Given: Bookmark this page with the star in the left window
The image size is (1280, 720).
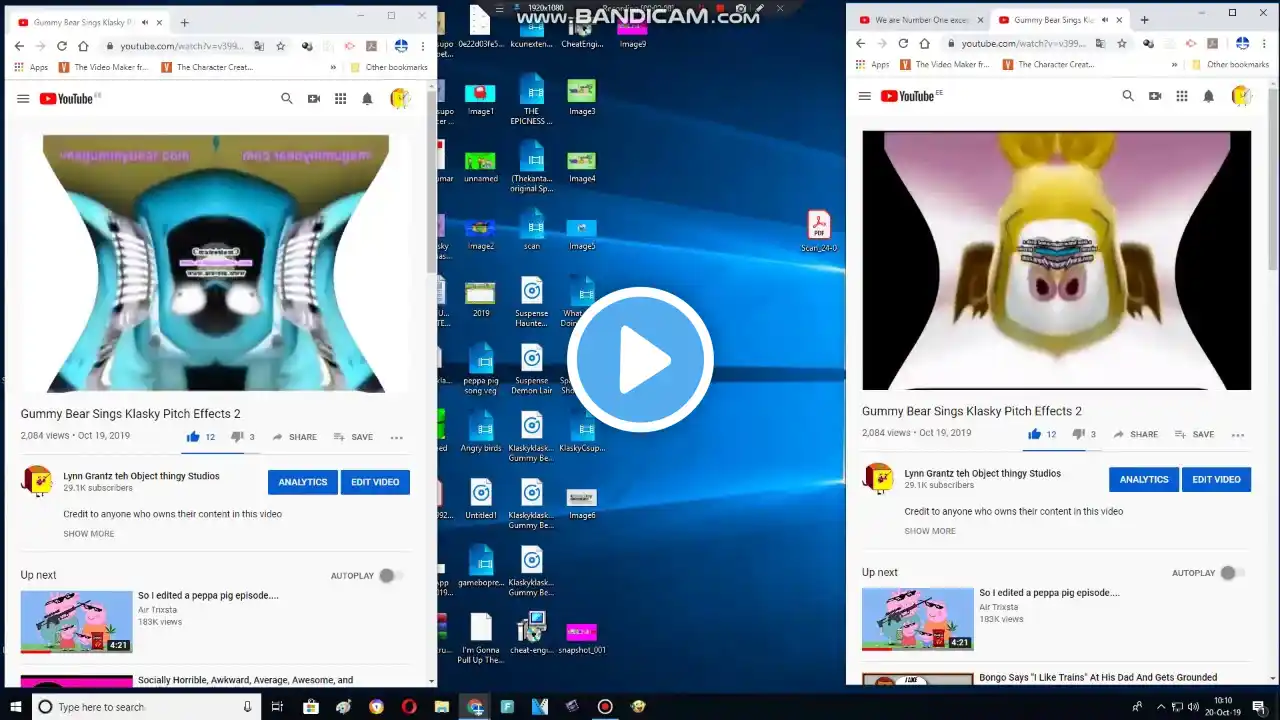Looking at the screenshot, I should point(281,46).
